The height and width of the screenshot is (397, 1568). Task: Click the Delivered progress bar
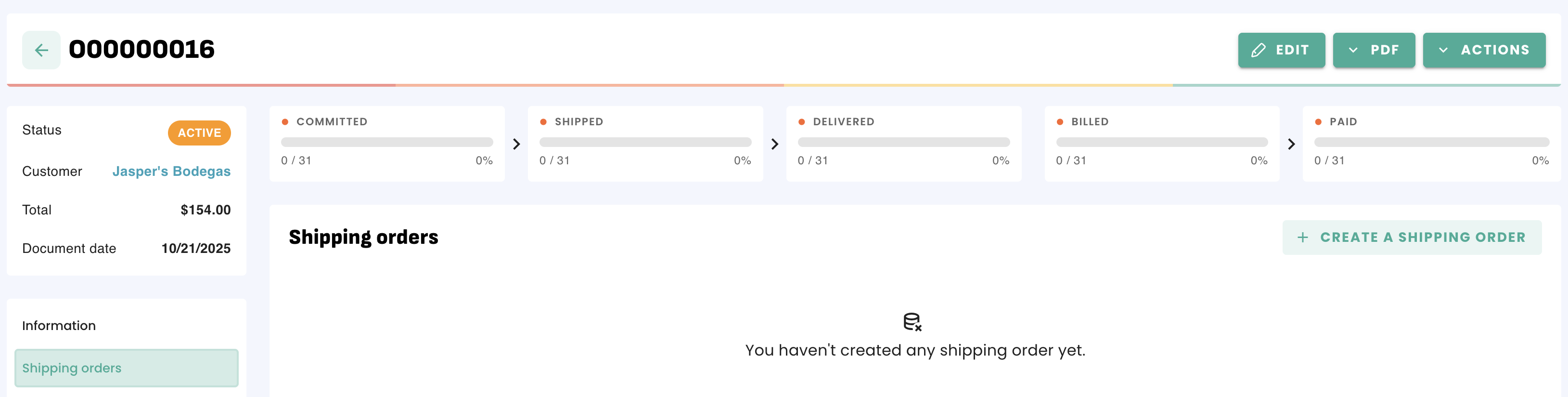tap(903, 143)
